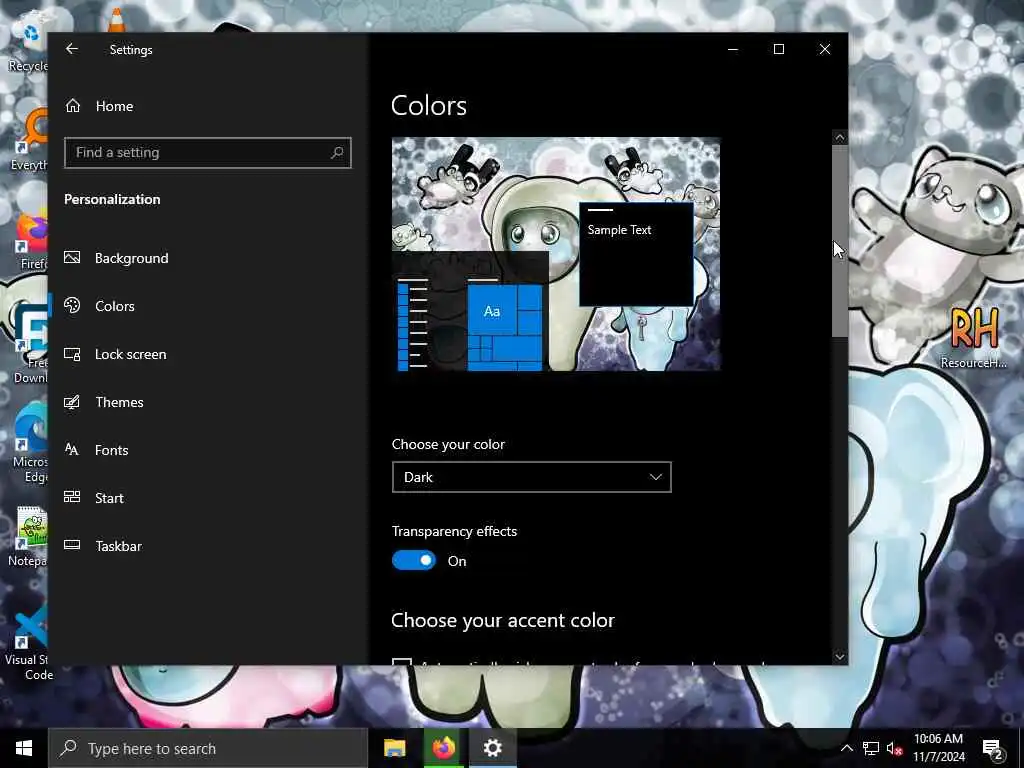Viewport: 1024px width, 768px height.
Task: Click the Start tiles icon in sidebar
Action: pyautogui.click(x=72, y=497)
